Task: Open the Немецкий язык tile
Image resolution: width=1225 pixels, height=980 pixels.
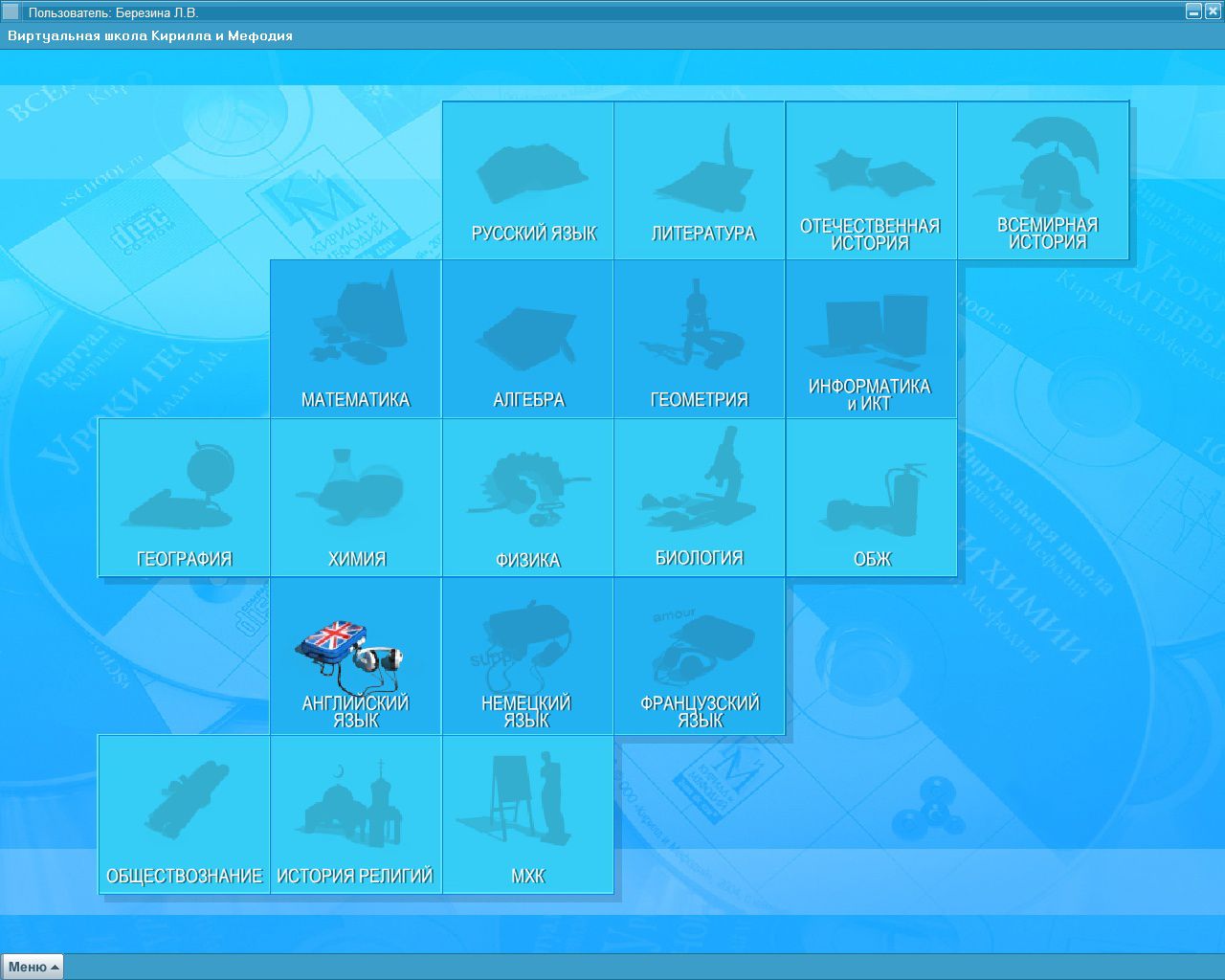Action: (528, 657)
